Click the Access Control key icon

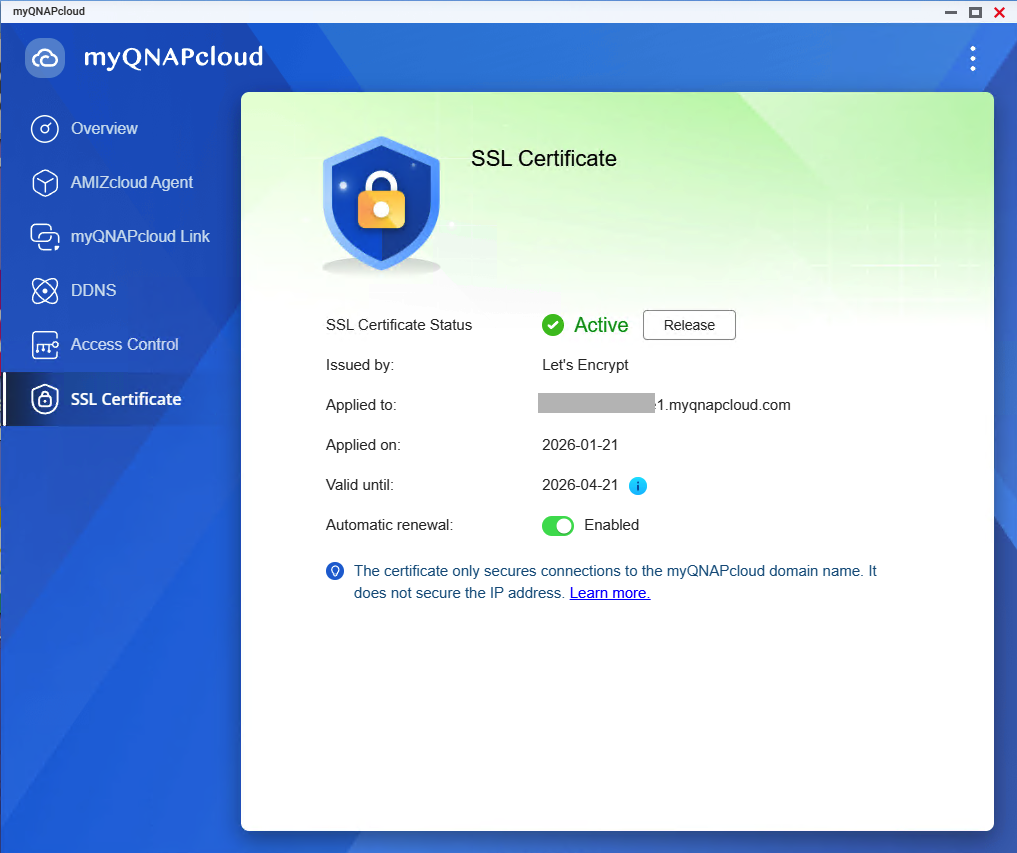45,345
